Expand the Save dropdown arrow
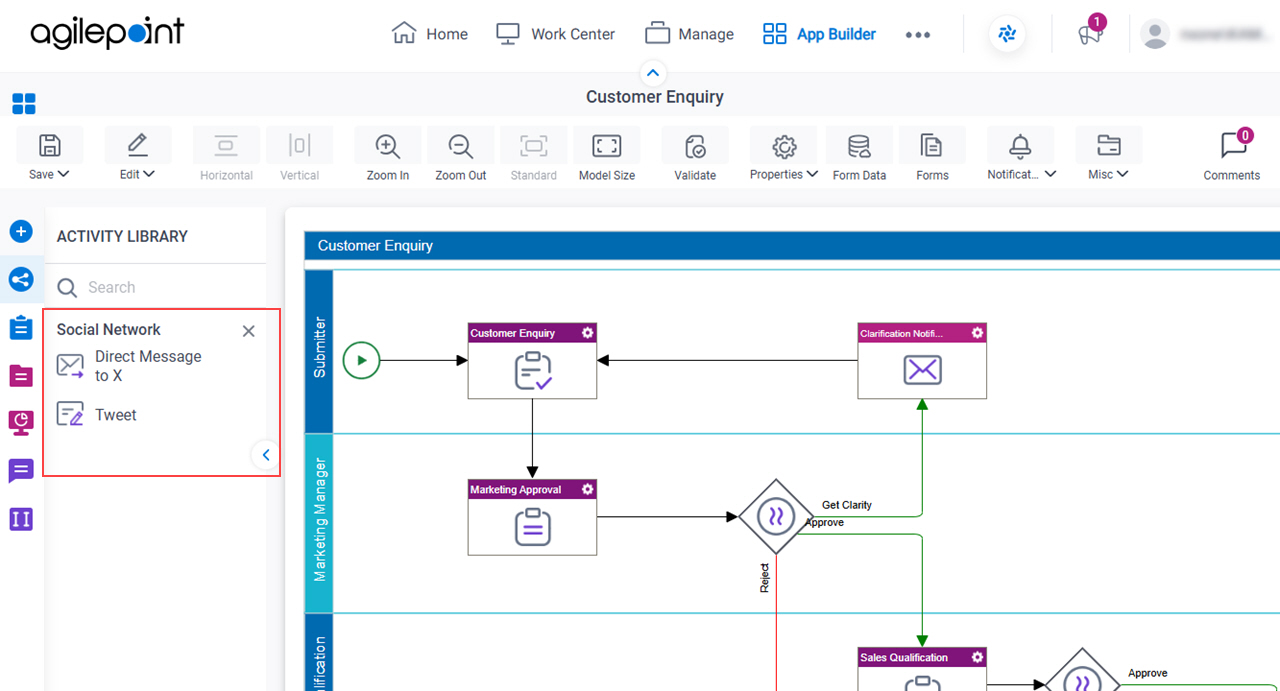 [64, 174]
